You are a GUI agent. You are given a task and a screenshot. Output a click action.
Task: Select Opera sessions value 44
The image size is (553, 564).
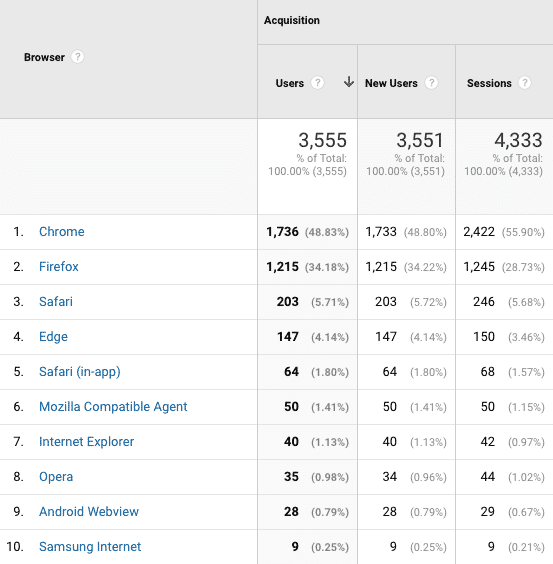[488, 477]
